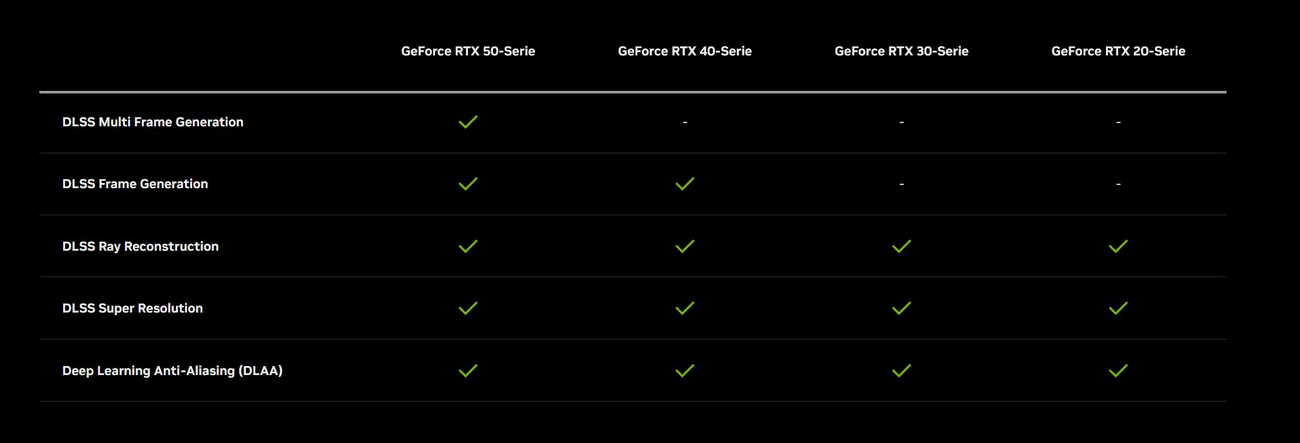Select the GeForce RTX 20-Serie column header

pyautogui.click(x=1118, y=51)
